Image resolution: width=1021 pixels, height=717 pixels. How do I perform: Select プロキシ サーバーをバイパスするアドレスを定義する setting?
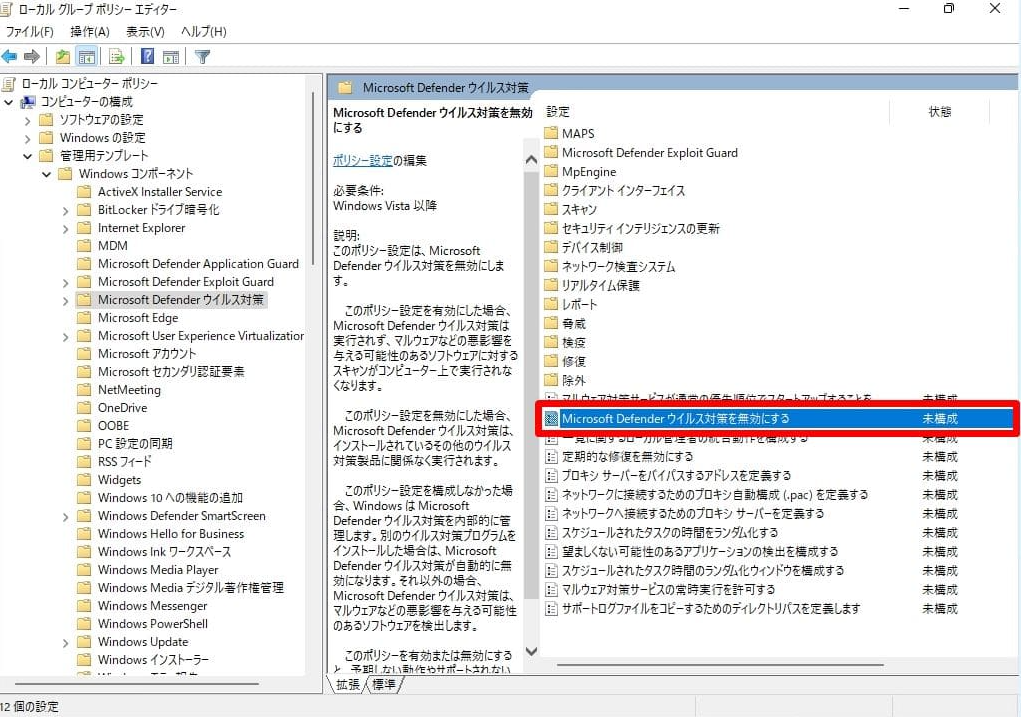[677, 475]
